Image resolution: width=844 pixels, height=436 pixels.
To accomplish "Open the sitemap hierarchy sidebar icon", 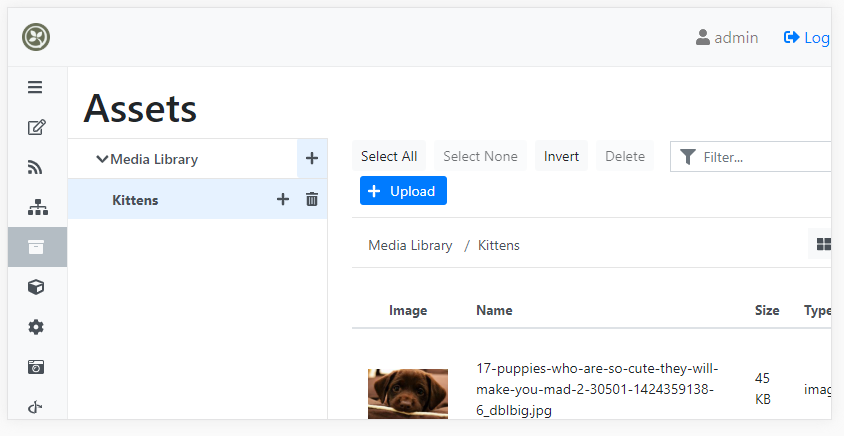I will pos(38,207).
